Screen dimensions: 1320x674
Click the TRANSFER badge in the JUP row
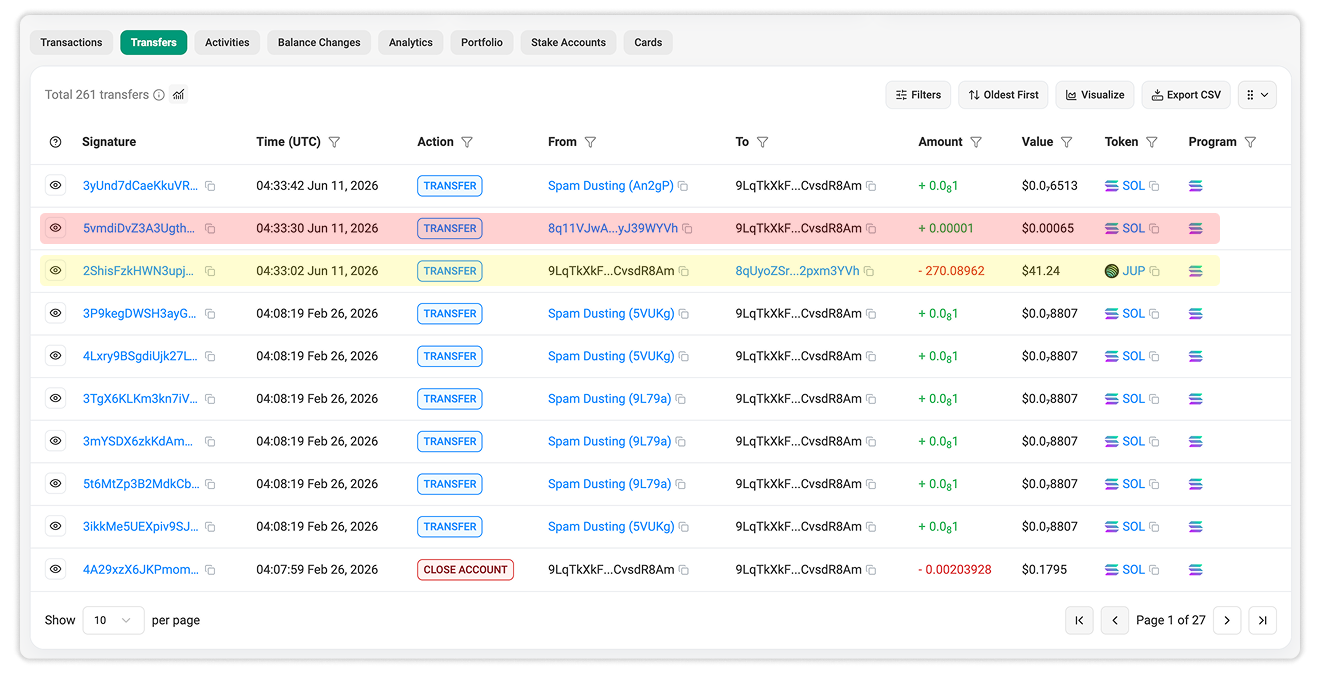pos(450,271)
